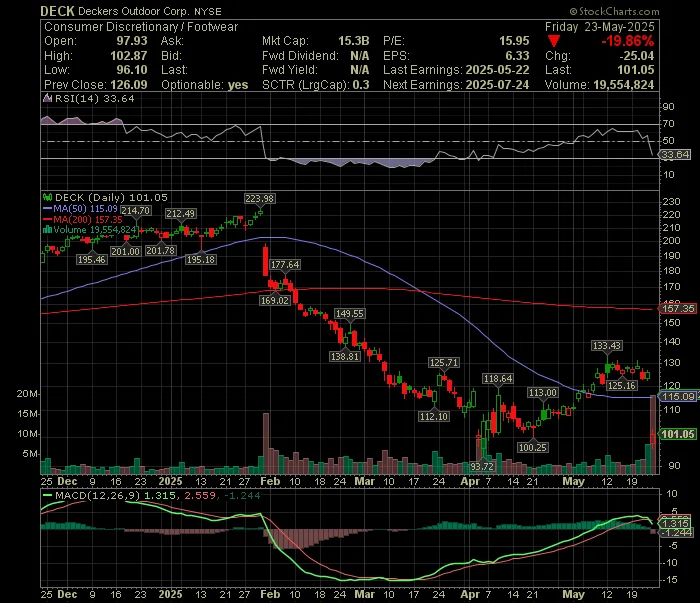The image size is (700, 603).
Task: Click the 1.315 MACD axis tag
Action: tap(675, 524)
